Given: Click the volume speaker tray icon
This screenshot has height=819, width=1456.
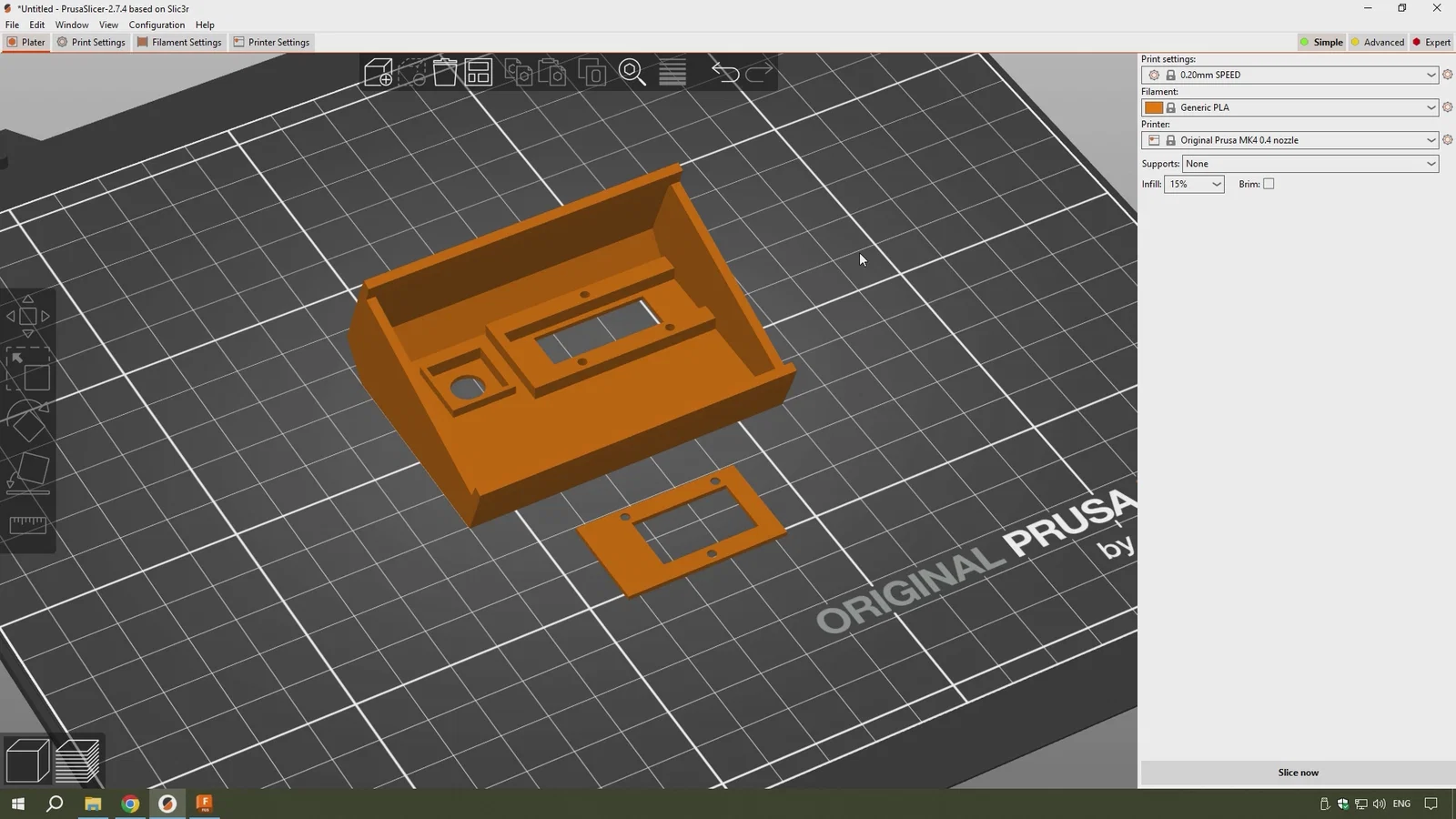Looking at the screenshot, I should (1379, 804).
